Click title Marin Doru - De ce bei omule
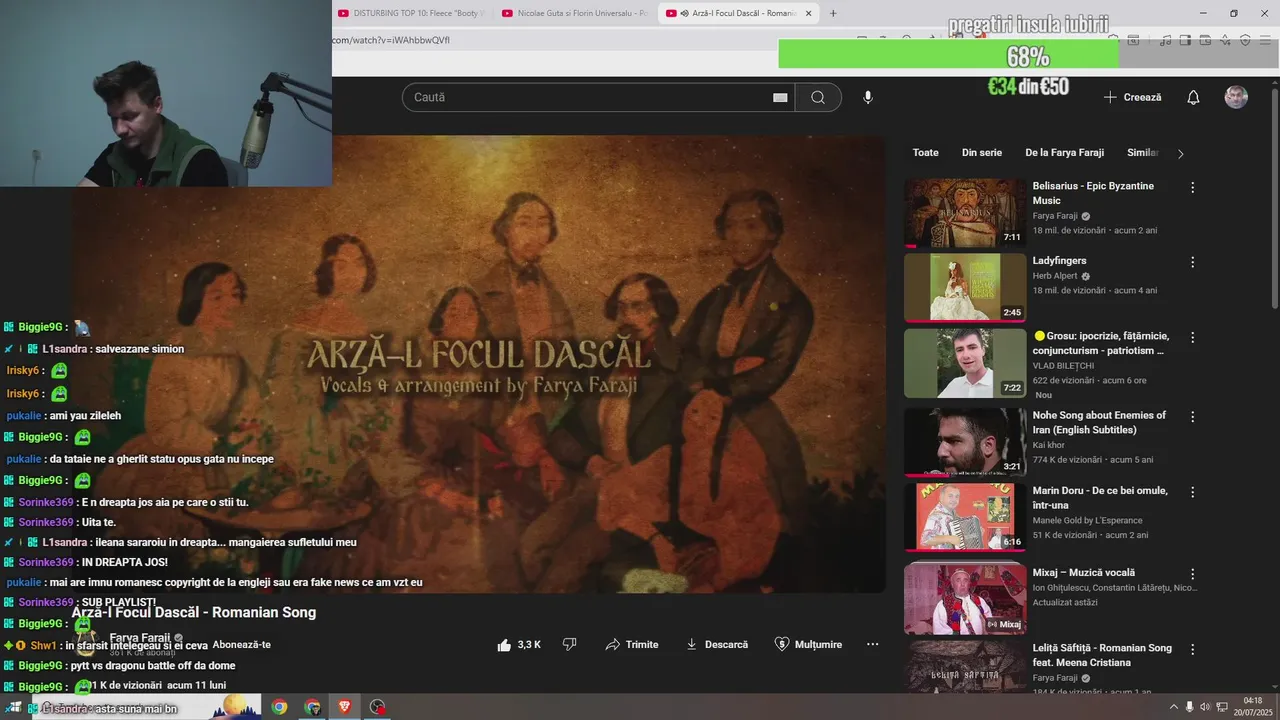 coord(1100,498)
